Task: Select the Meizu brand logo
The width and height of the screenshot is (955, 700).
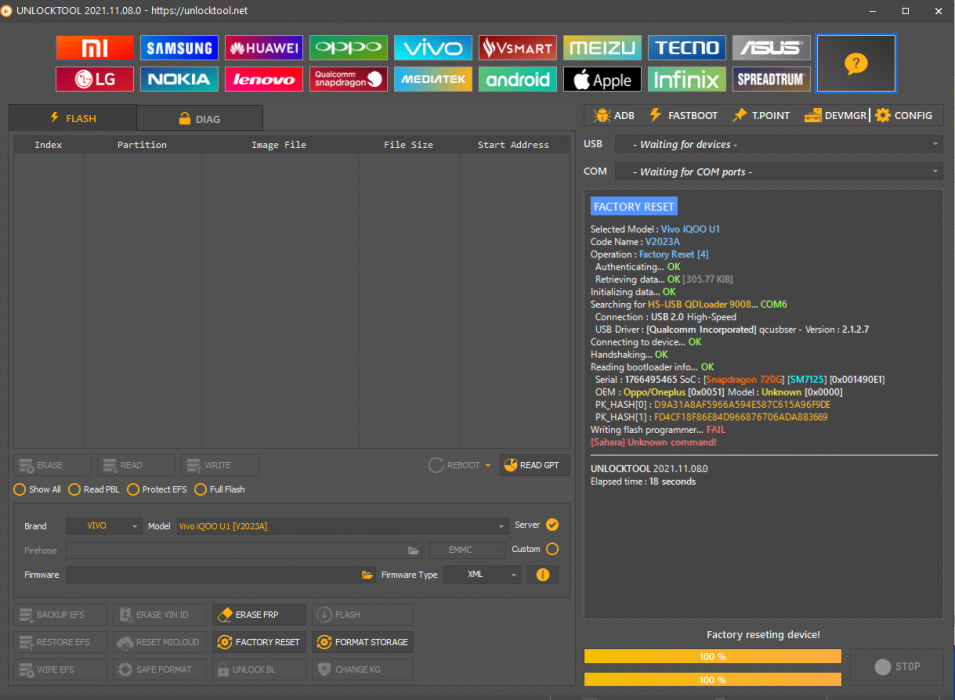Action: point(602,48)
